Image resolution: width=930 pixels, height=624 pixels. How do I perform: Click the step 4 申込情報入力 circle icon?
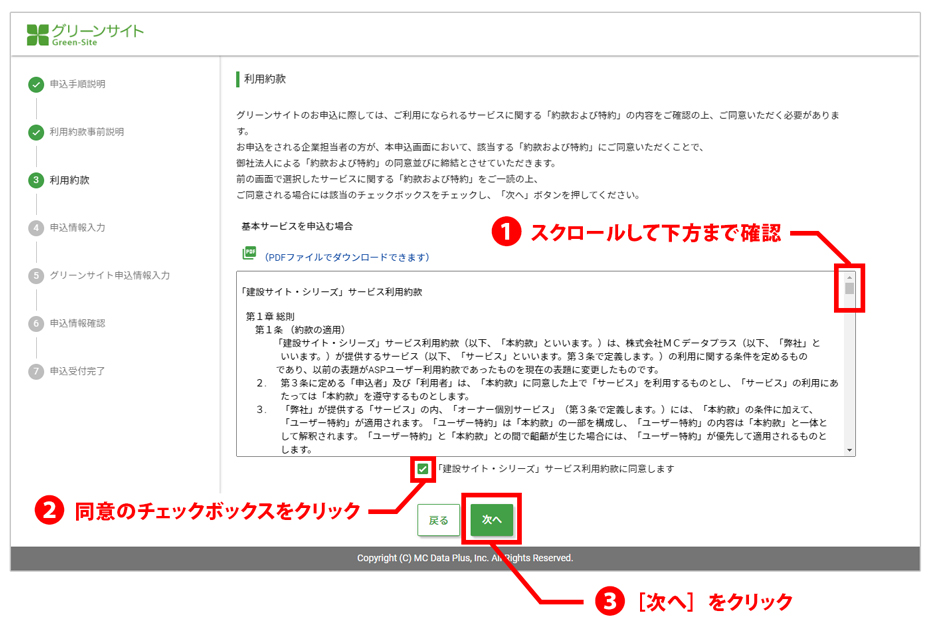(36, 227)
